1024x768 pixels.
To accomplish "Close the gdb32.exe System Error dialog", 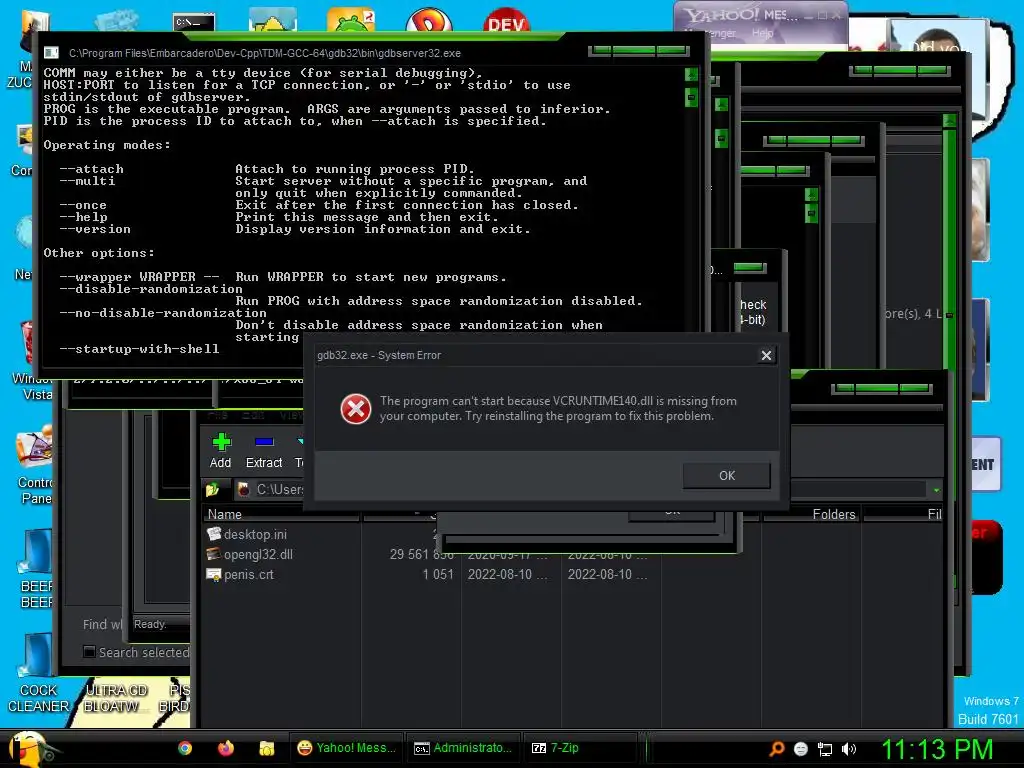I will pyautogui.click(x=766, y=355).
